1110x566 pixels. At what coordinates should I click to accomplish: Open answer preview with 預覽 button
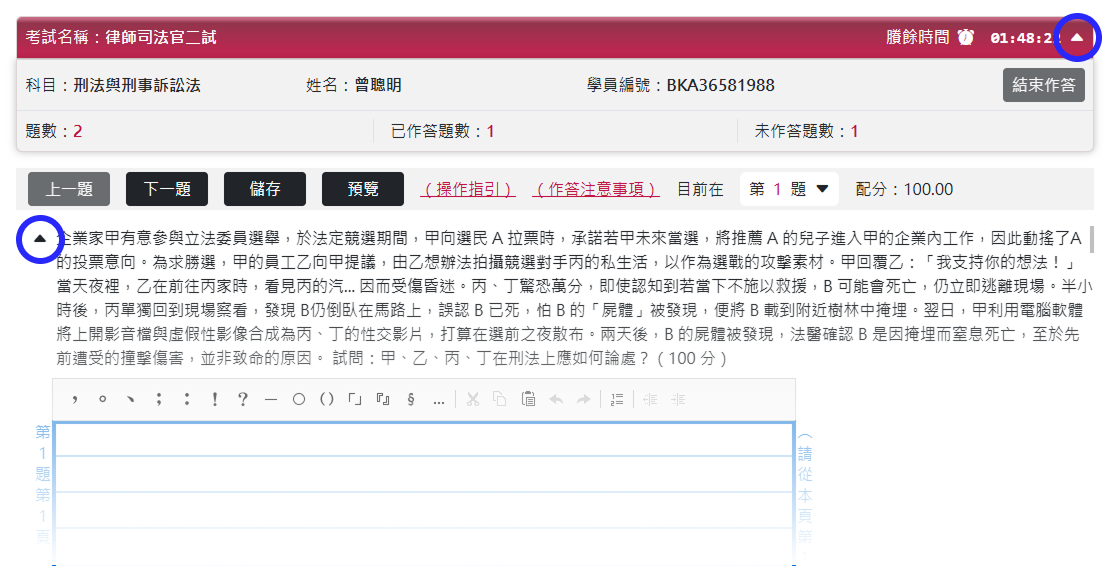click(x=363, y=189)
